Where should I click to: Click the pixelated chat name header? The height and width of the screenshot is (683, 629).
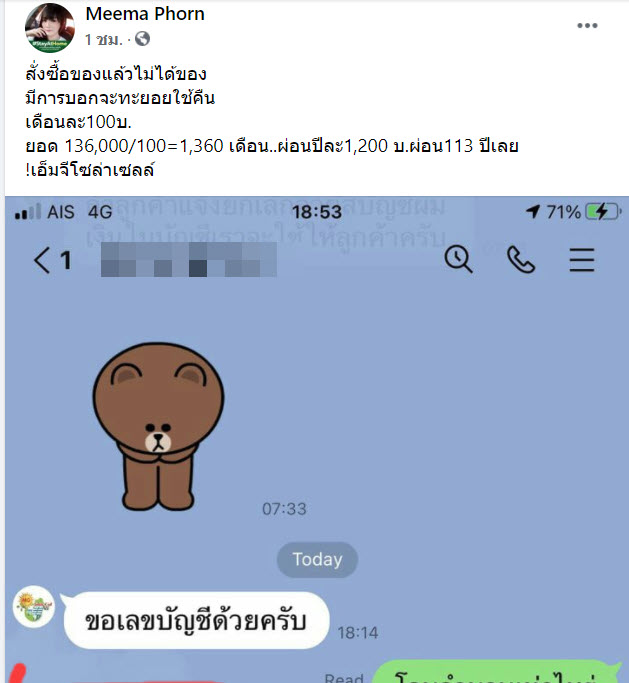[x=189, y=260]
